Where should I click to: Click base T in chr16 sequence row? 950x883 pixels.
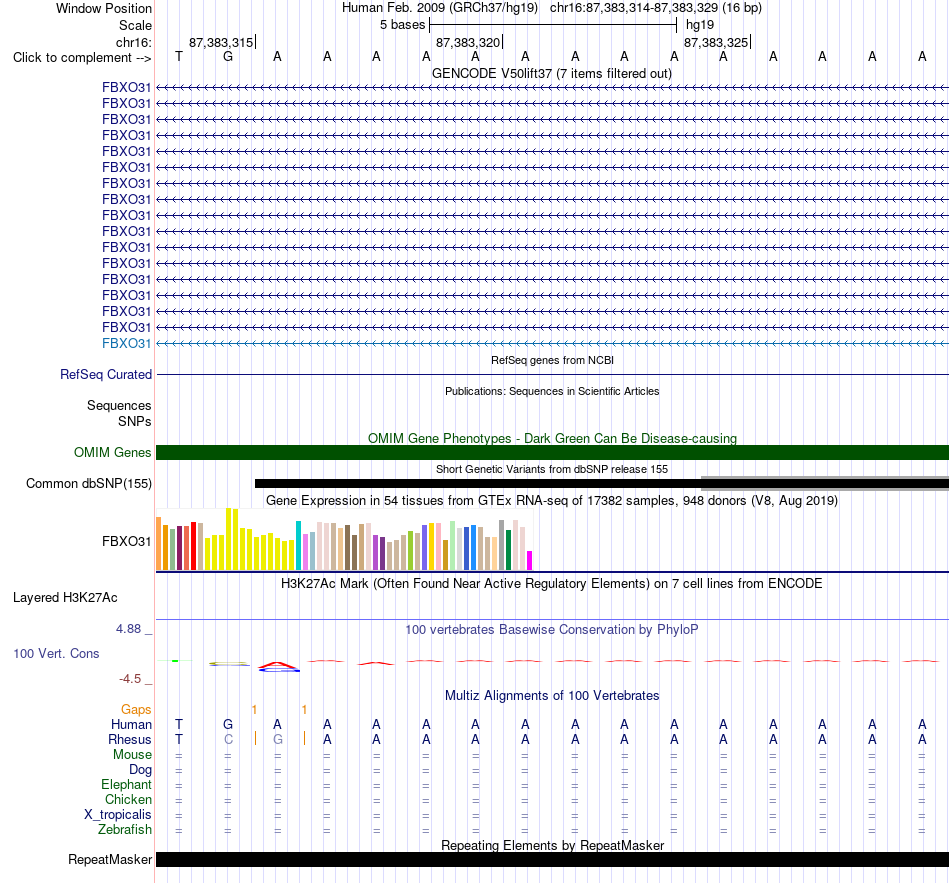pos(179,56)
